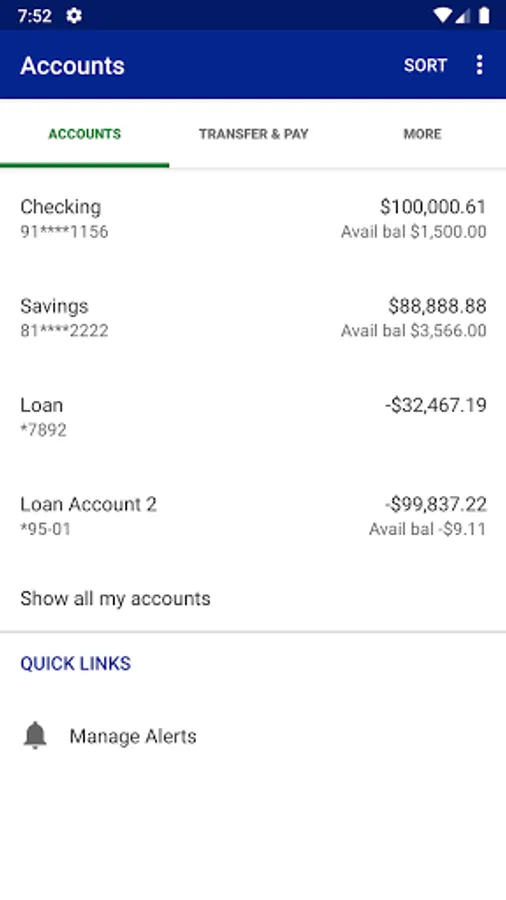Sort the accounts list

tap(425, 65)
